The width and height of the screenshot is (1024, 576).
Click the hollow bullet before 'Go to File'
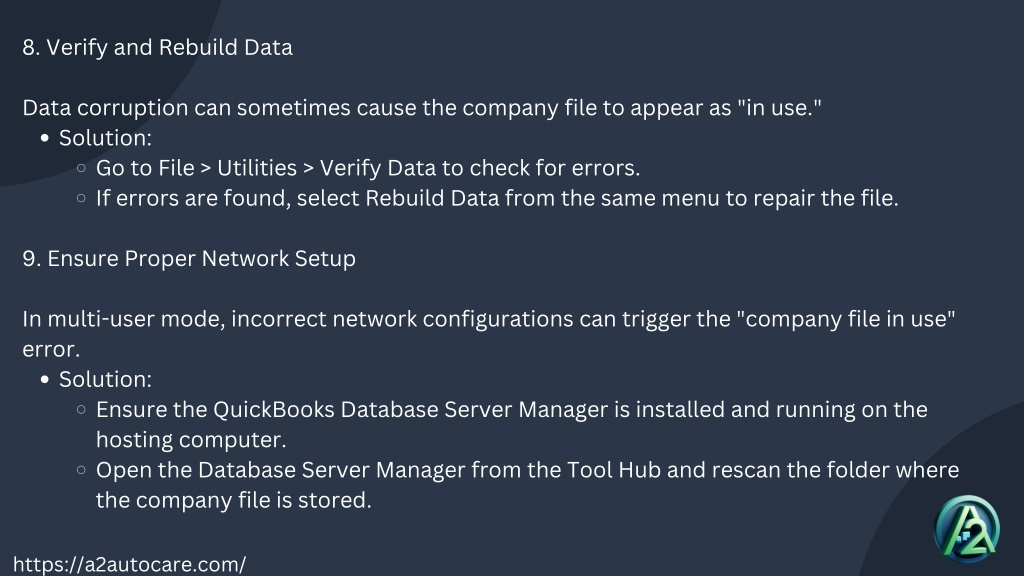(81, 168)
